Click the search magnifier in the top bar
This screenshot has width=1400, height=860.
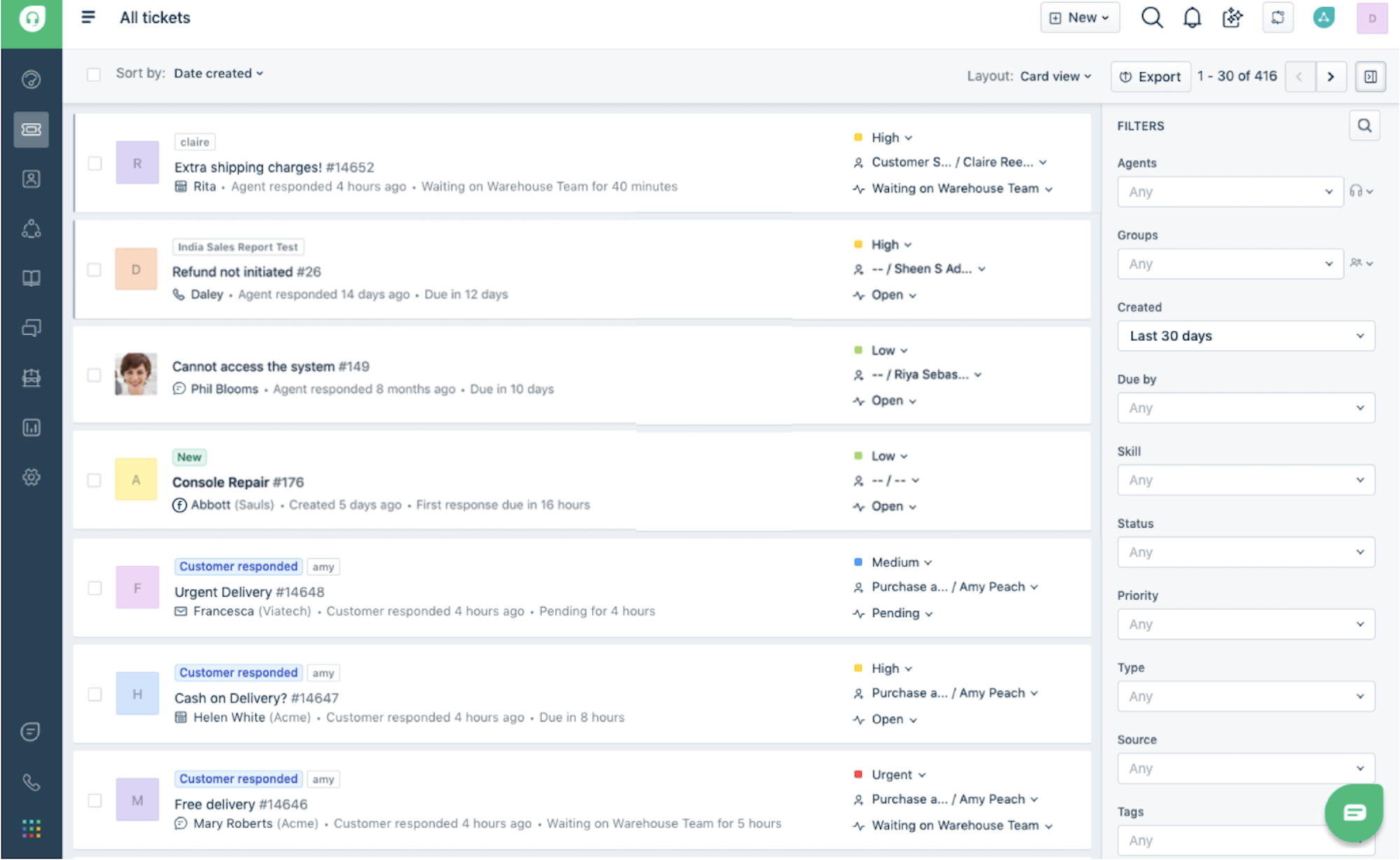point(1151,17)
